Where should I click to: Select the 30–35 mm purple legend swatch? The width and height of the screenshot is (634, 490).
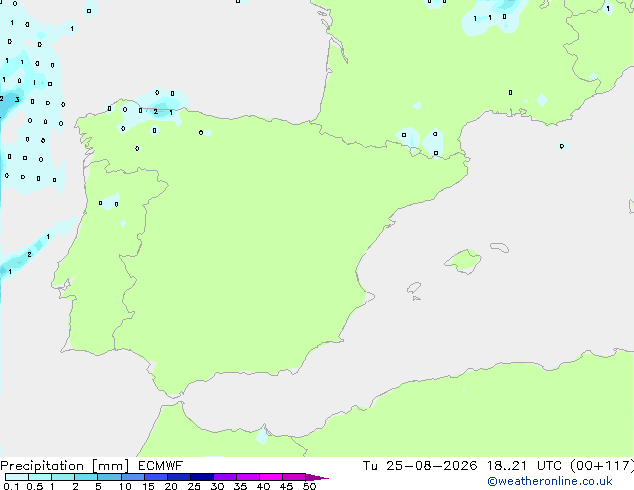225,477
